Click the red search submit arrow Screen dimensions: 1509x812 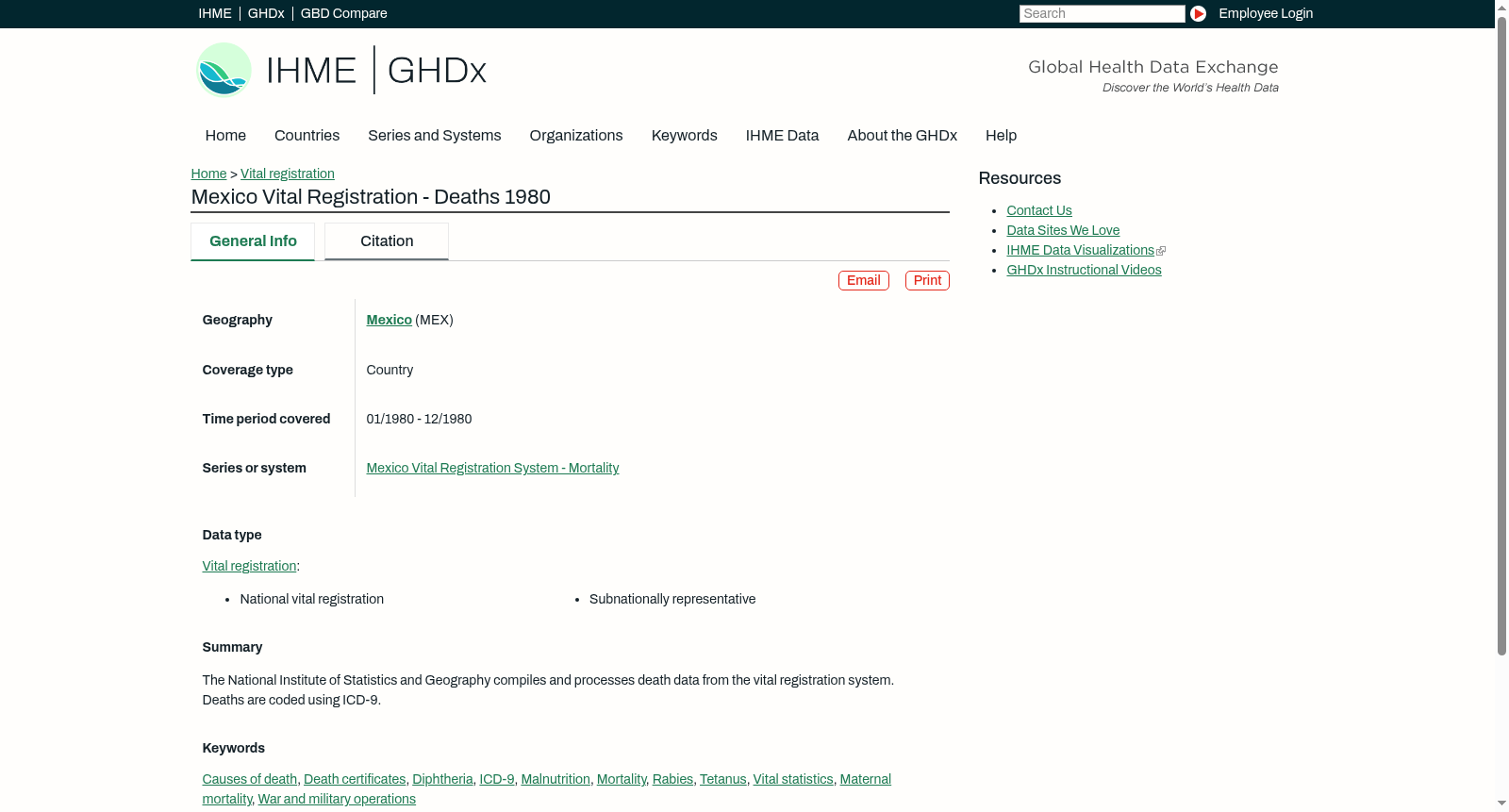coord(1198,13)
